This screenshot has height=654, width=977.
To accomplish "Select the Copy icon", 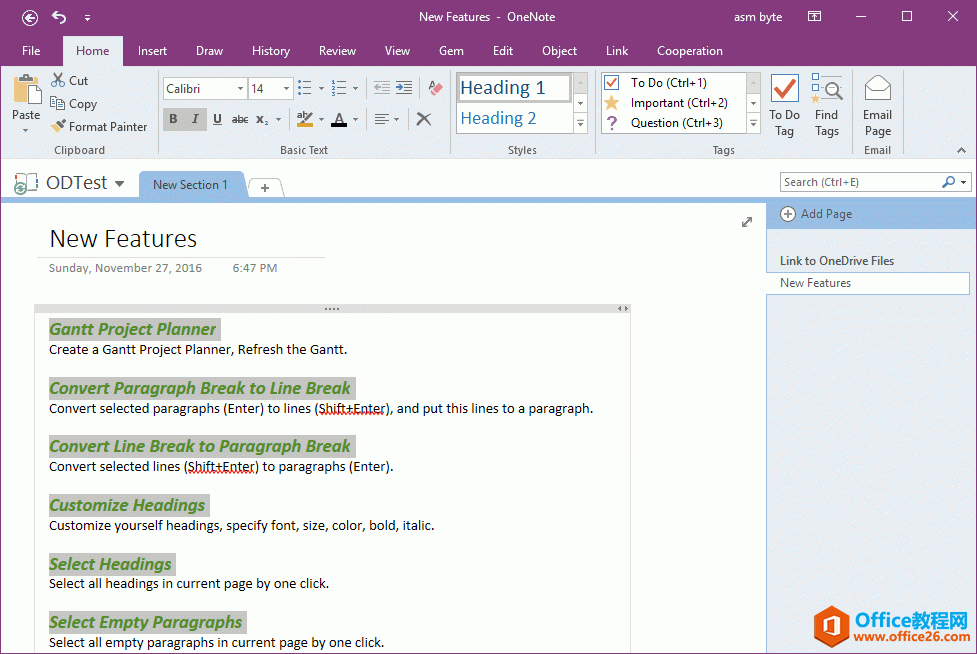I will click(x=58, y=103).
